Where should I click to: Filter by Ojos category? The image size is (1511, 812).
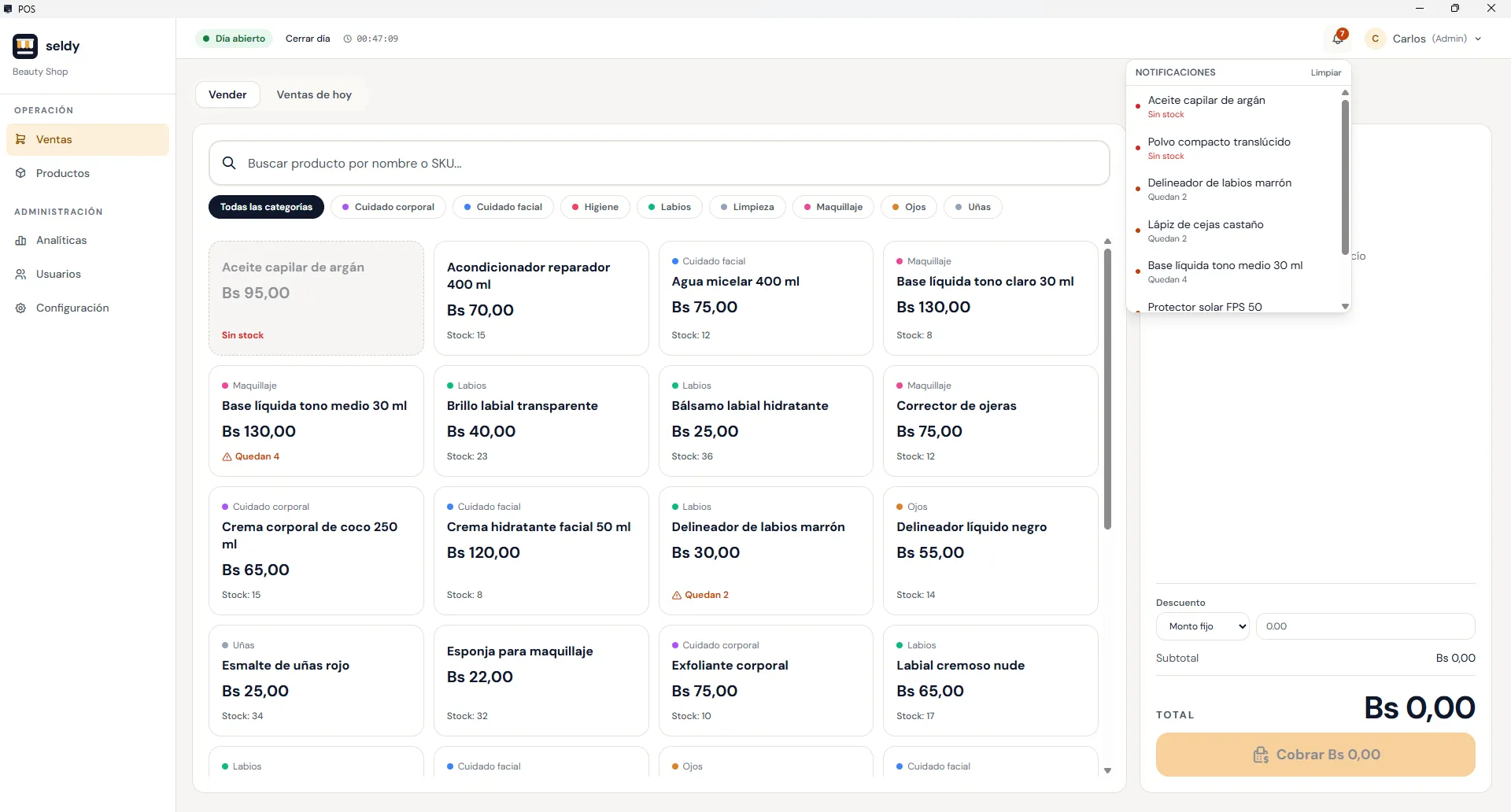point(909,207)
